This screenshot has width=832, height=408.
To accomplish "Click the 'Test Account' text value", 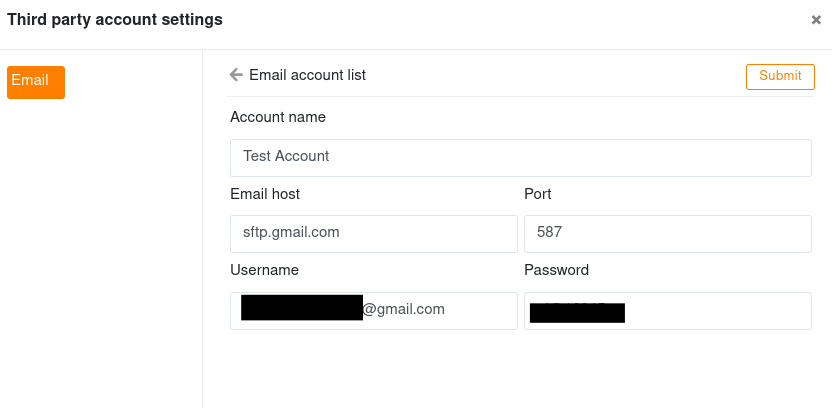I will click(x=286, y=156).
